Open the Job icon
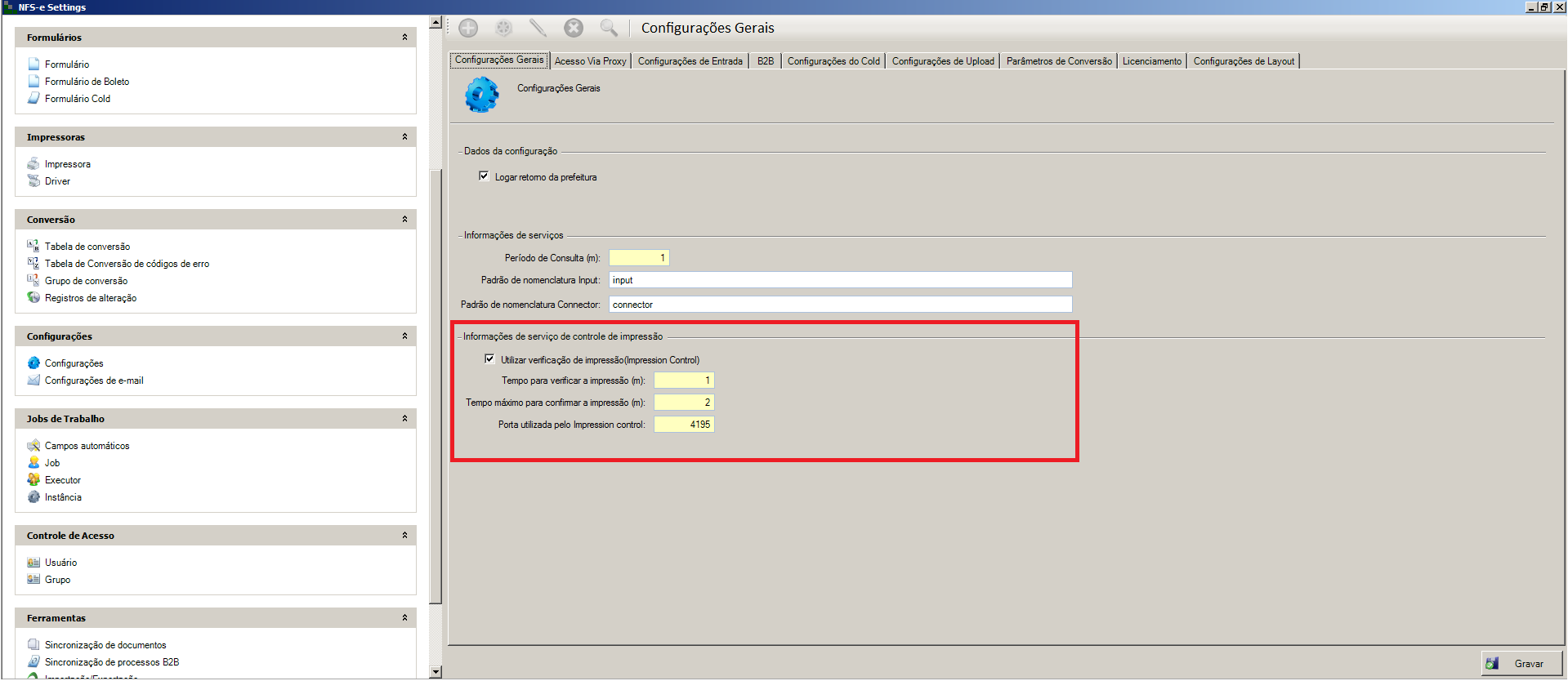1568x681 pixels. point(34,462)
